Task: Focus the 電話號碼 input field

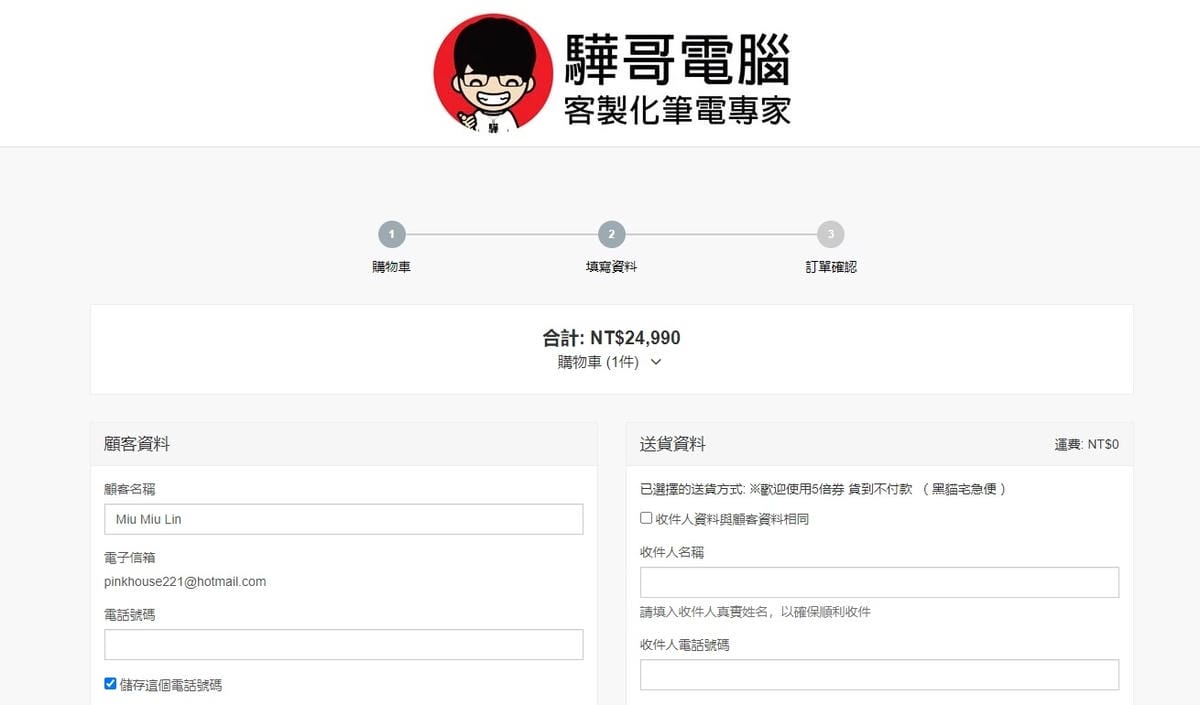Action: 343,645
